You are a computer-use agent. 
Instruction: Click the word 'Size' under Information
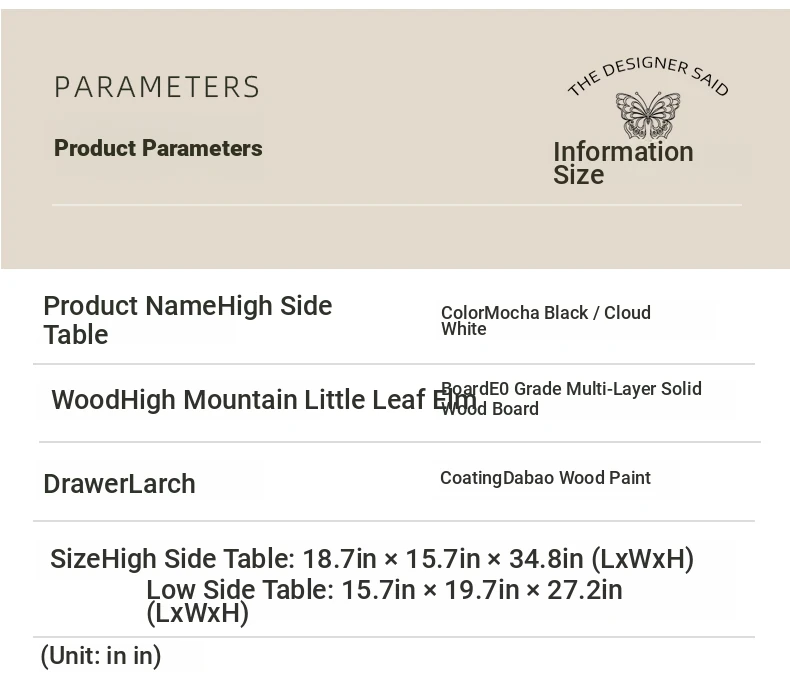[x=578, y=175]
